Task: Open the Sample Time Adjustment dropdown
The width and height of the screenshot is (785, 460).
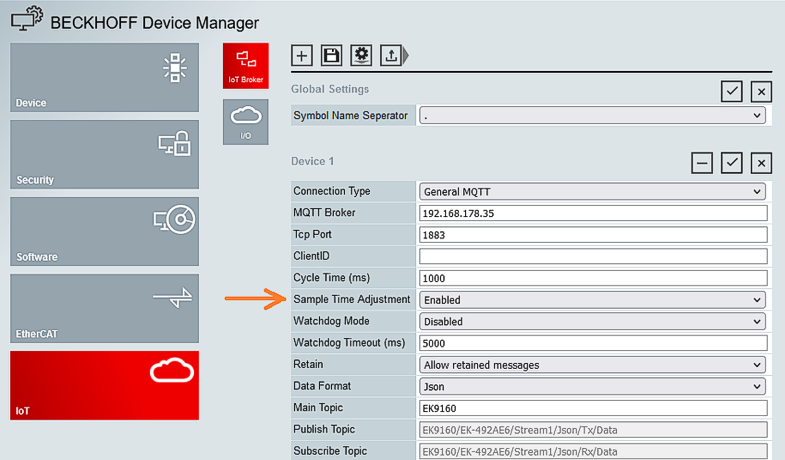Action: point(593,300)
